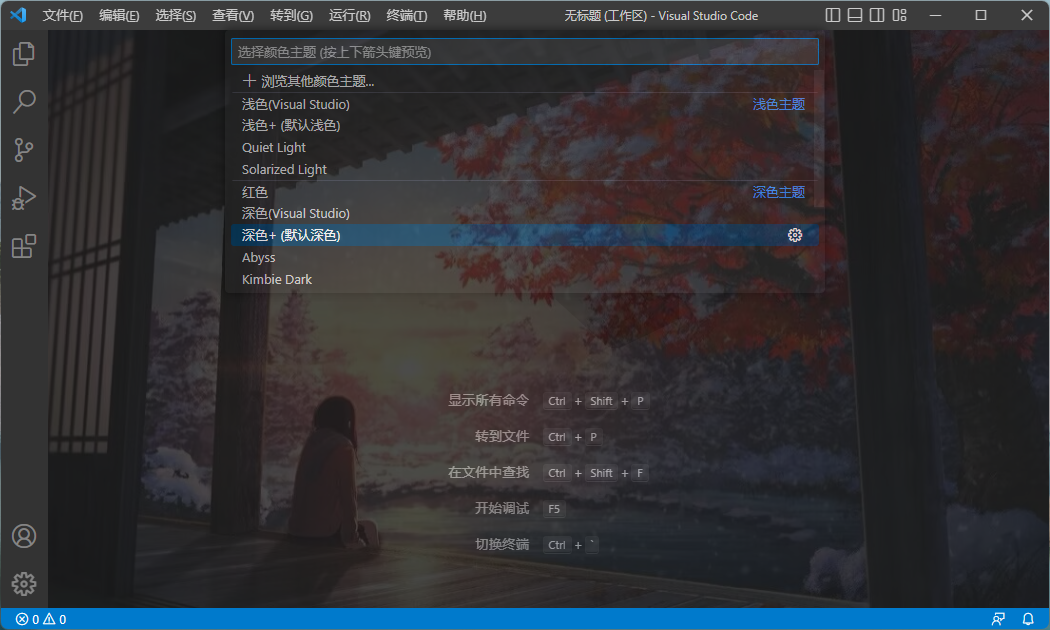Click 浏览其他颜色主题... option
Image resolution: width=1050 pixels, height=630 pixels.
524,81
